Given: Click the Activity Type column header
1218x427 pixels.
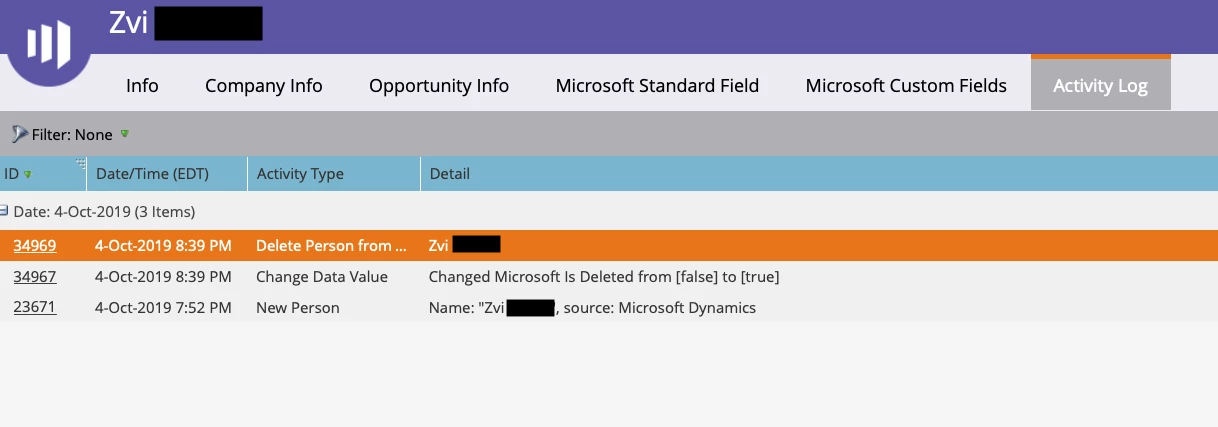Looking at the screenshot, I should click(334, 174).
